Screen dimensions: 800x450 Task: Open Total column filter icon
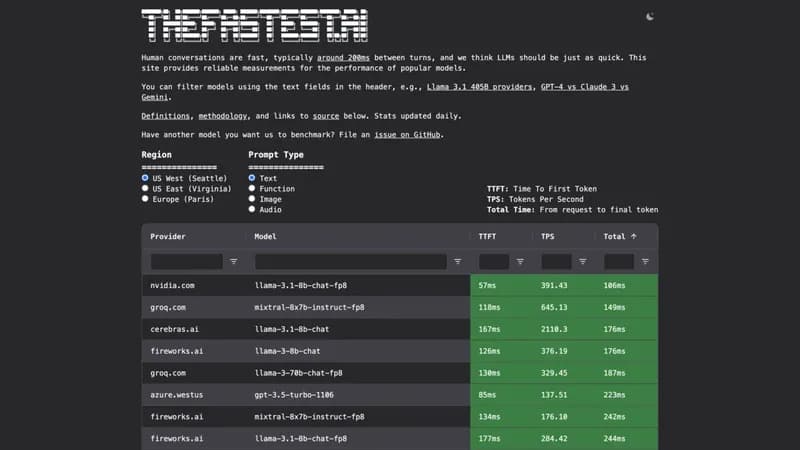tap(645, 261)
